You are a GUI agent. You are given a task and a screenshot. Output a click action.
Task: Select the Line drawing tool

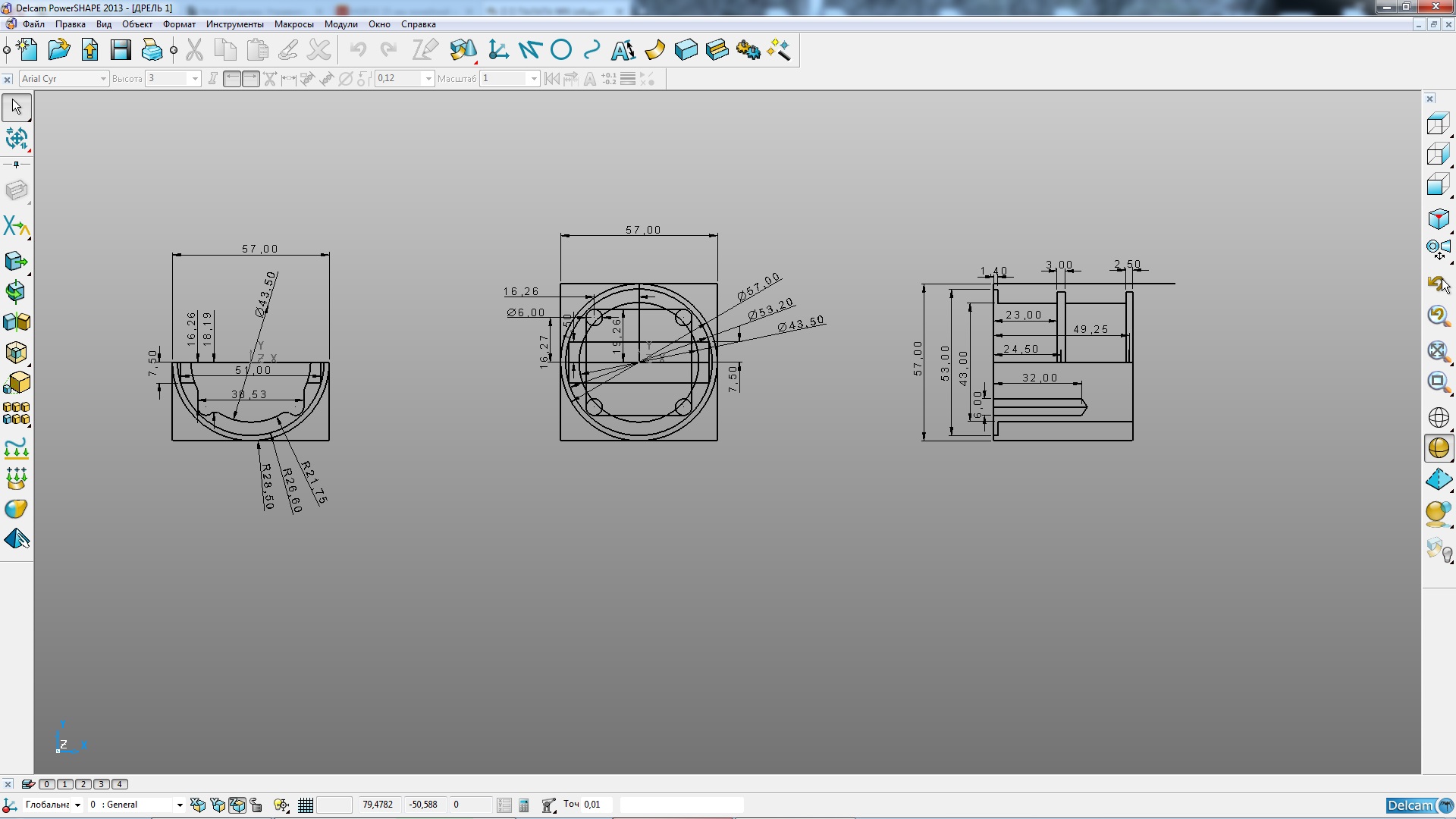[x=530, y=50]
